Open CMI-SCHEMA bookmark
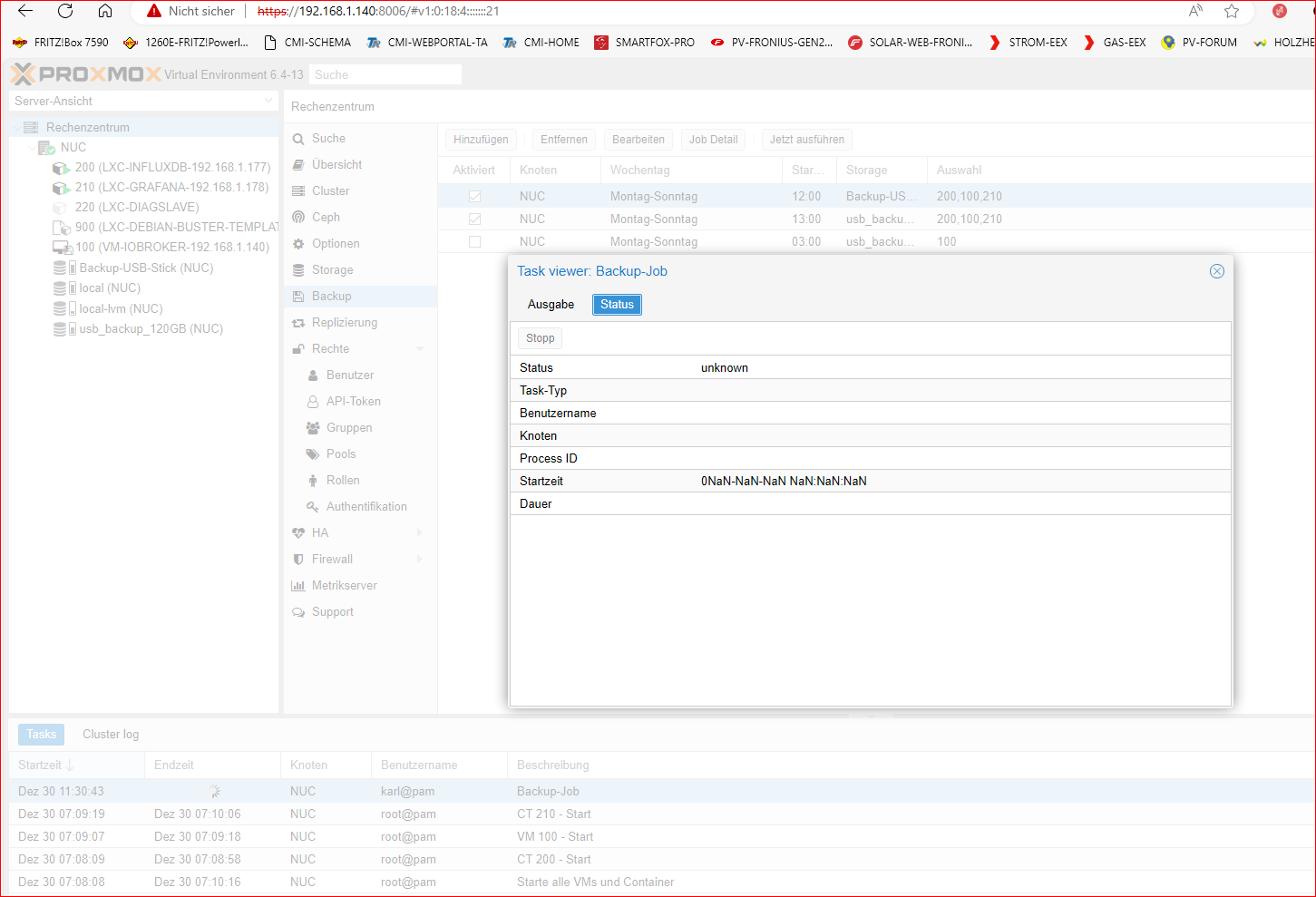Viewport: 1316px width, 897px height. 307,43
